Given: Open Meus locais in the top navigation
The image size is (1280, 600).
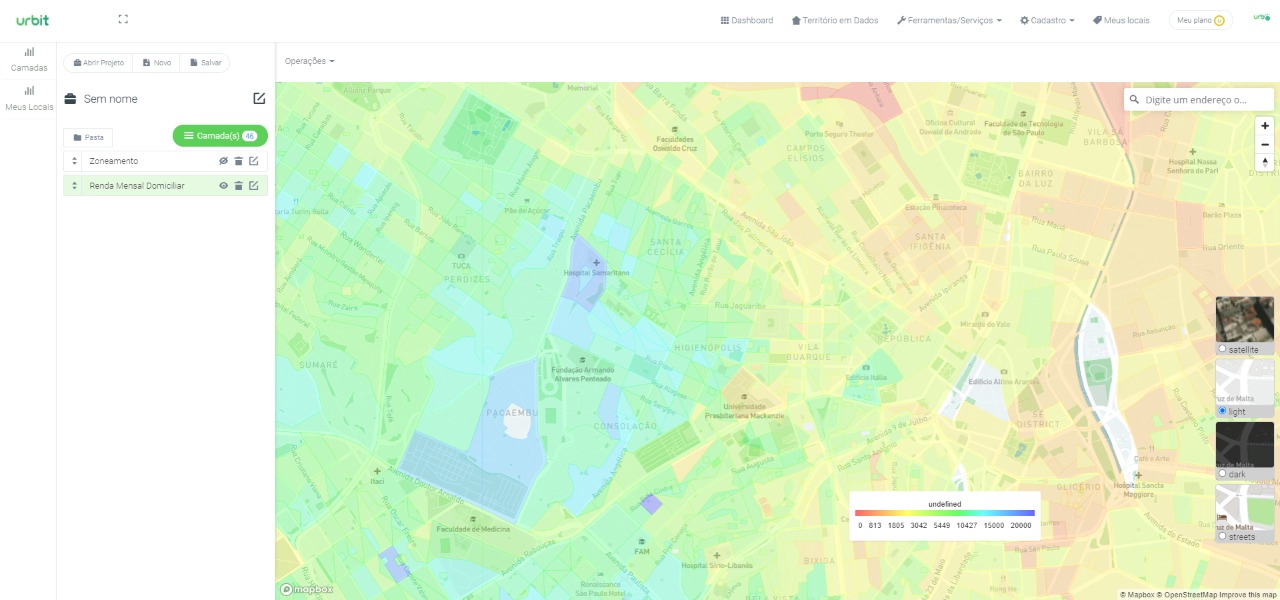Looking at the screenshot, I should (1121, 20).
